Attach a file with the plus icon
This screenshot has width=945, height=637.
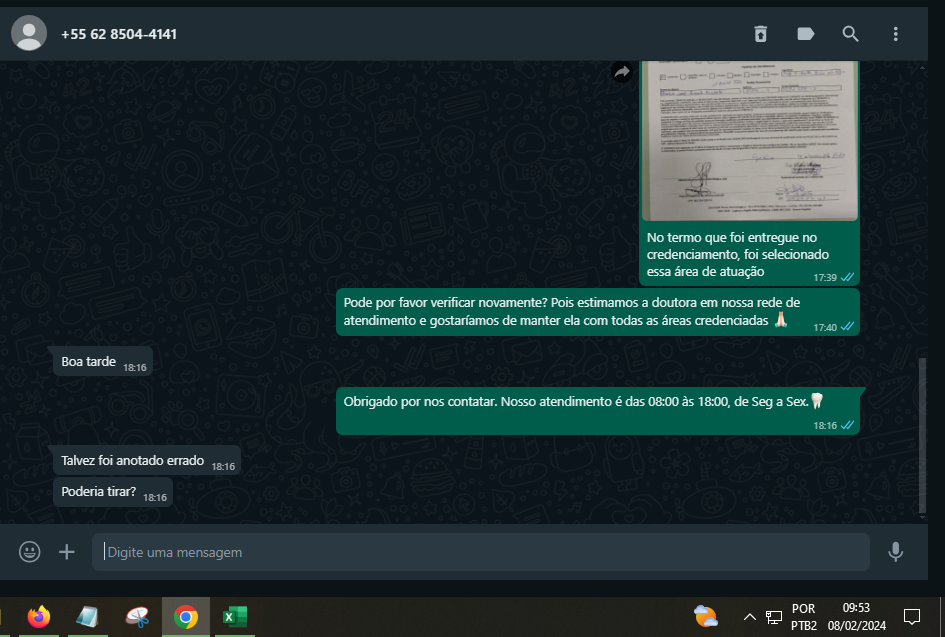point(67,551)
